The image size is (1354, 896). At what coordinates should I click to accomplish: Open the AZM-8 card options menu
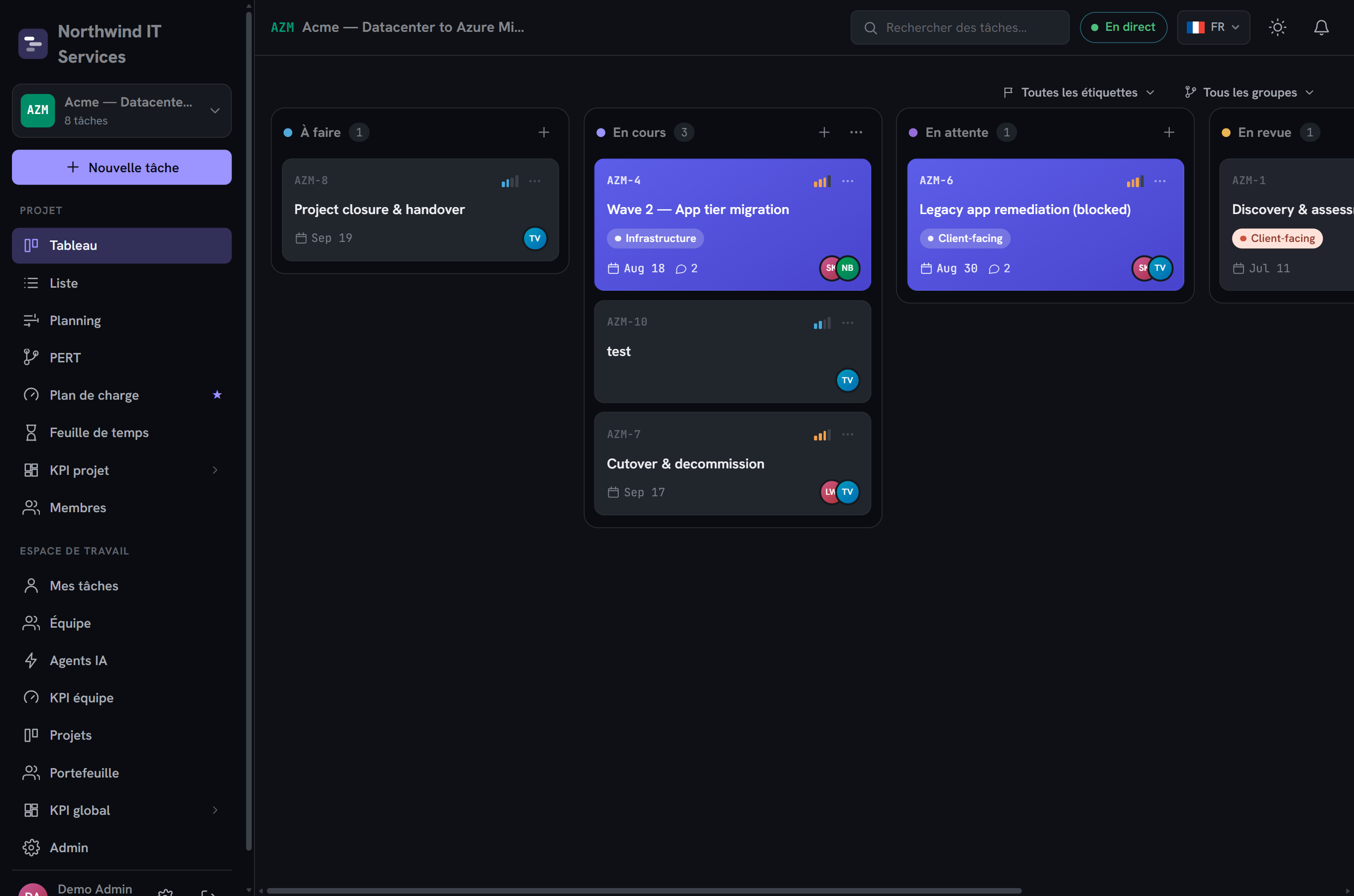pos(535,181)
